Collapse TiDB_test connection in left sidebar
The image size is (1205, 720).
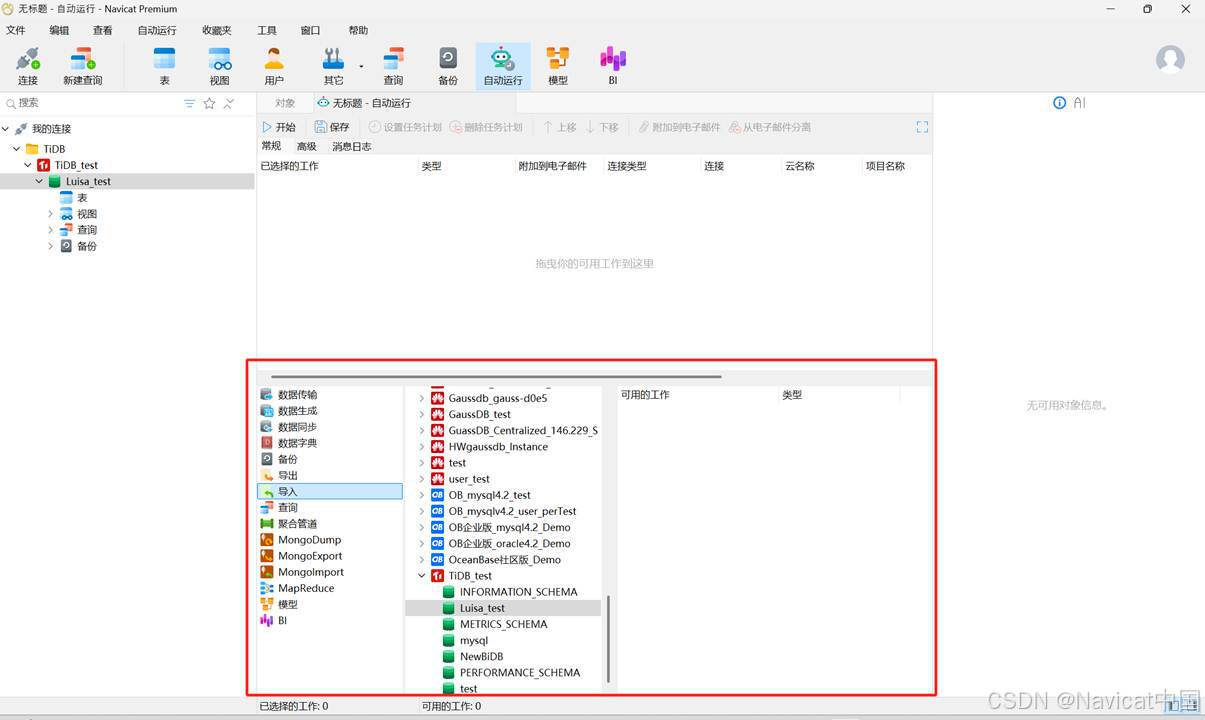tap(28, 165)
